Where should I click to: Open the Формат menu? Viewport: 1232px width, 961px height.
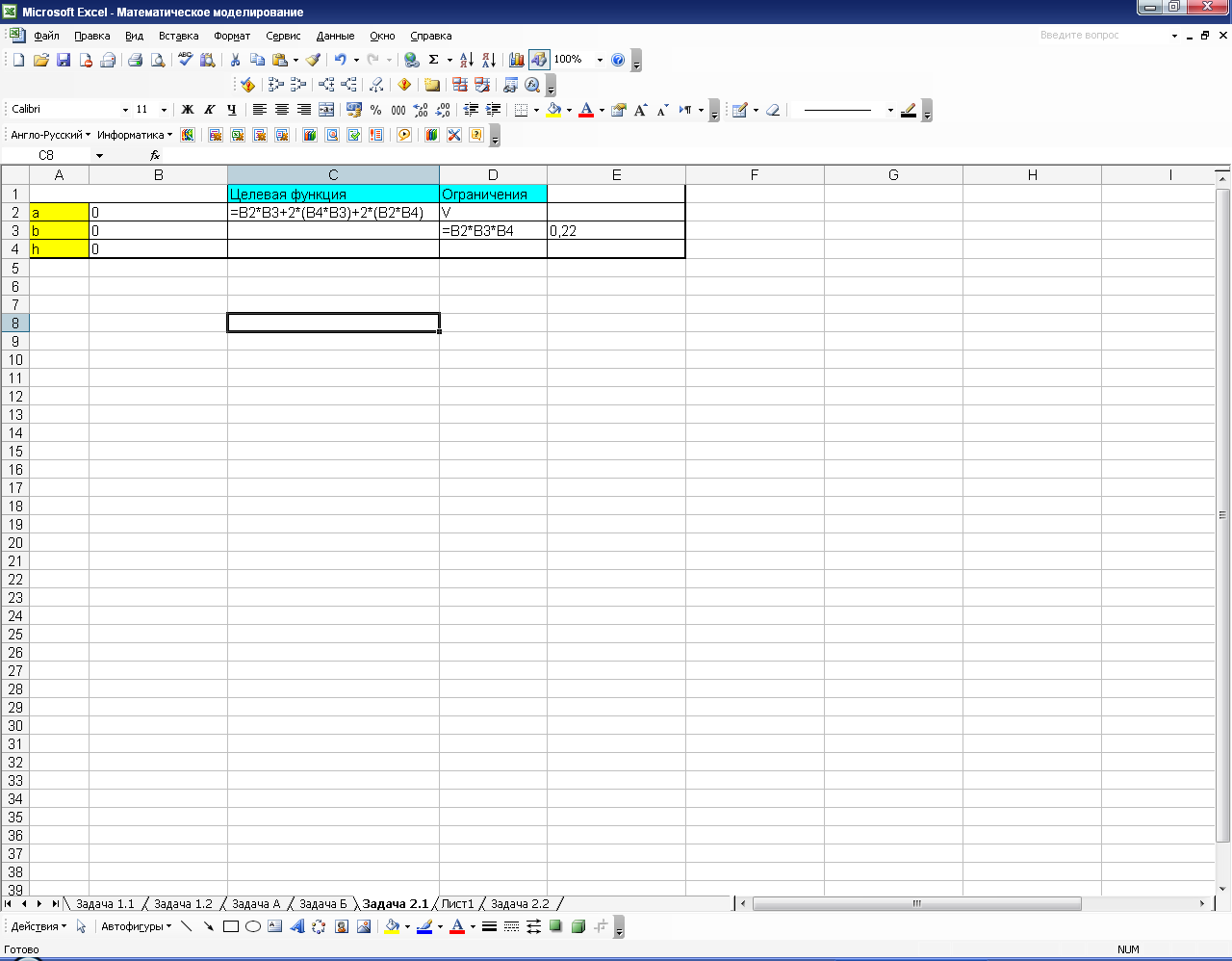[x=232, y=36]
